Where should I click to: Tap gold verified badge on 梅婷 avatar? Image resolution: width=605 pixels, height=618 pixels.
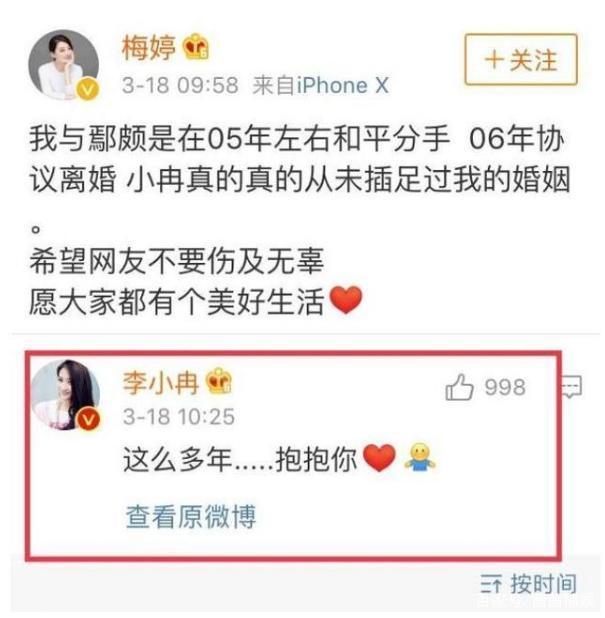click(87, 89)
